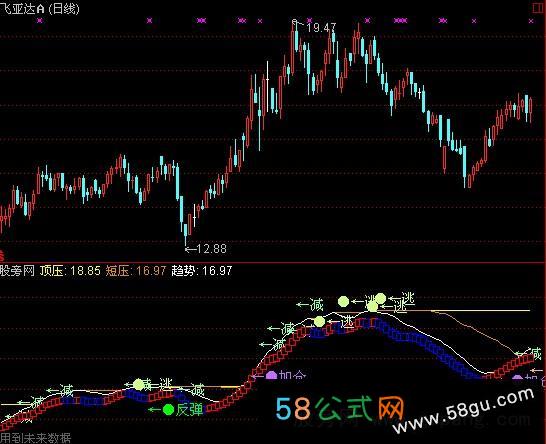The image size is (546, 444).
Task: Click the yellow dot left of lowest 逃
Action: click(319, 322)
